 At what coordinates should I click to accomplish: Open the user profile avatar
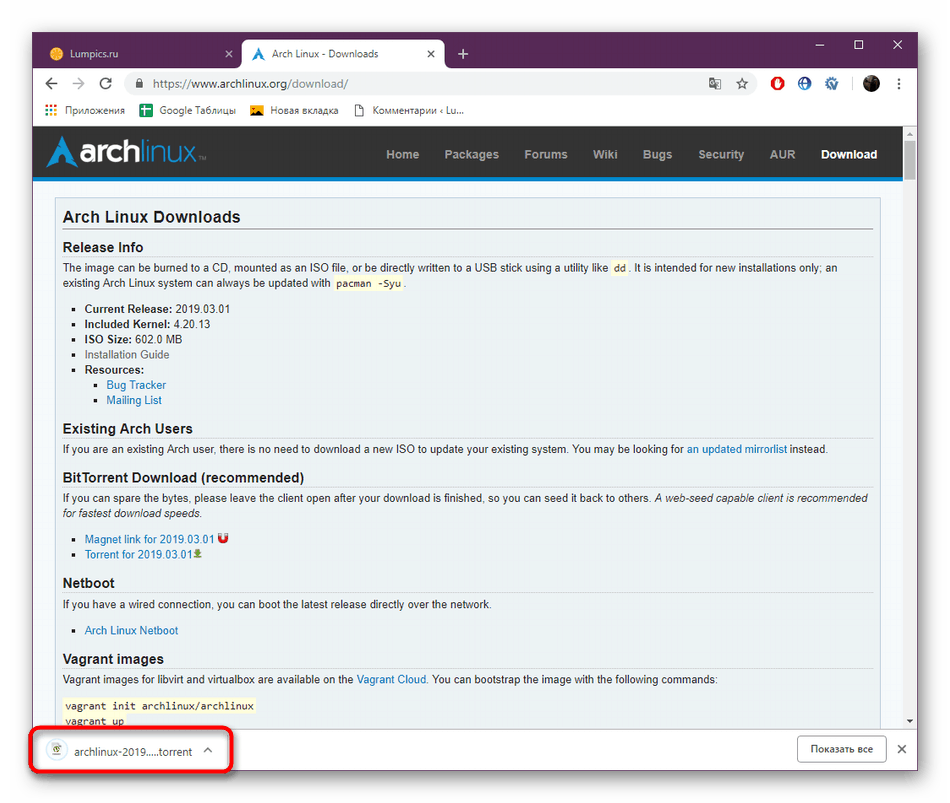coord(871,84)
